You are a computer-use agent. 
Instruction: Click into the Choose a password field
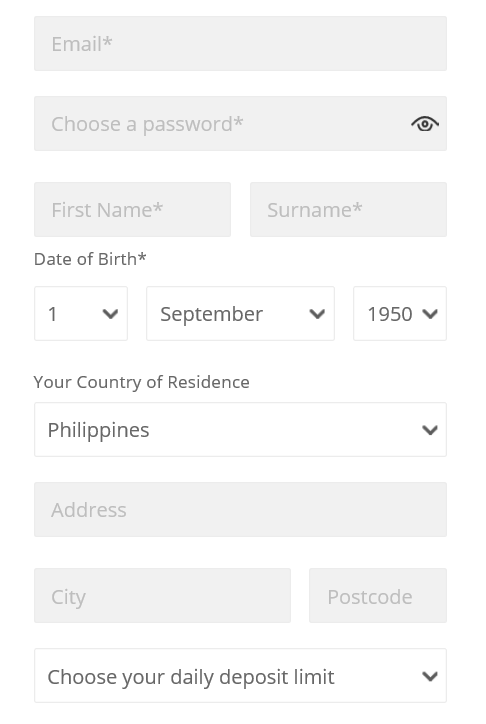point(240,123)
